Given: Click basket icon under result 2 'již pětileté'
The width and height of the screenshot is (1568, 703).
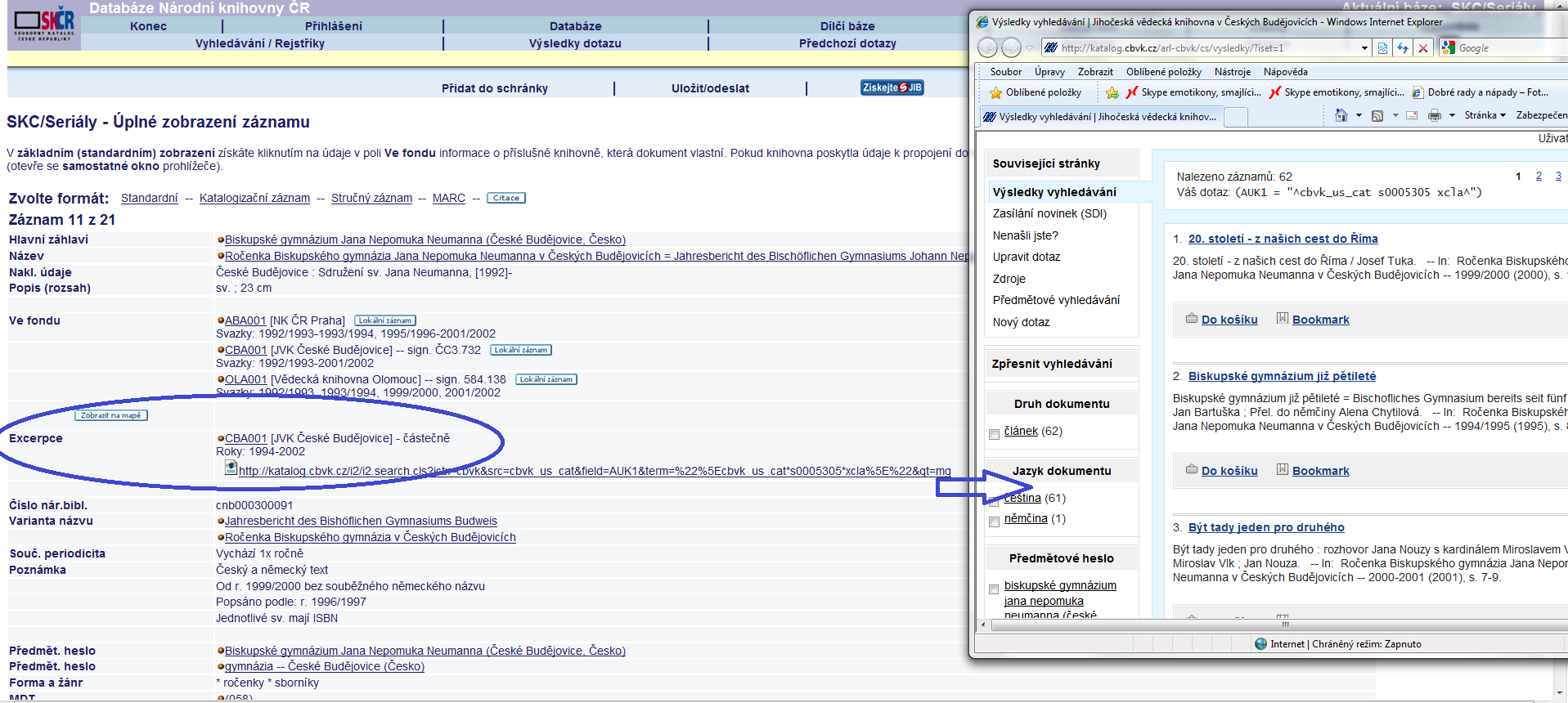Looking at the screenshot, I should [1192, 470].
